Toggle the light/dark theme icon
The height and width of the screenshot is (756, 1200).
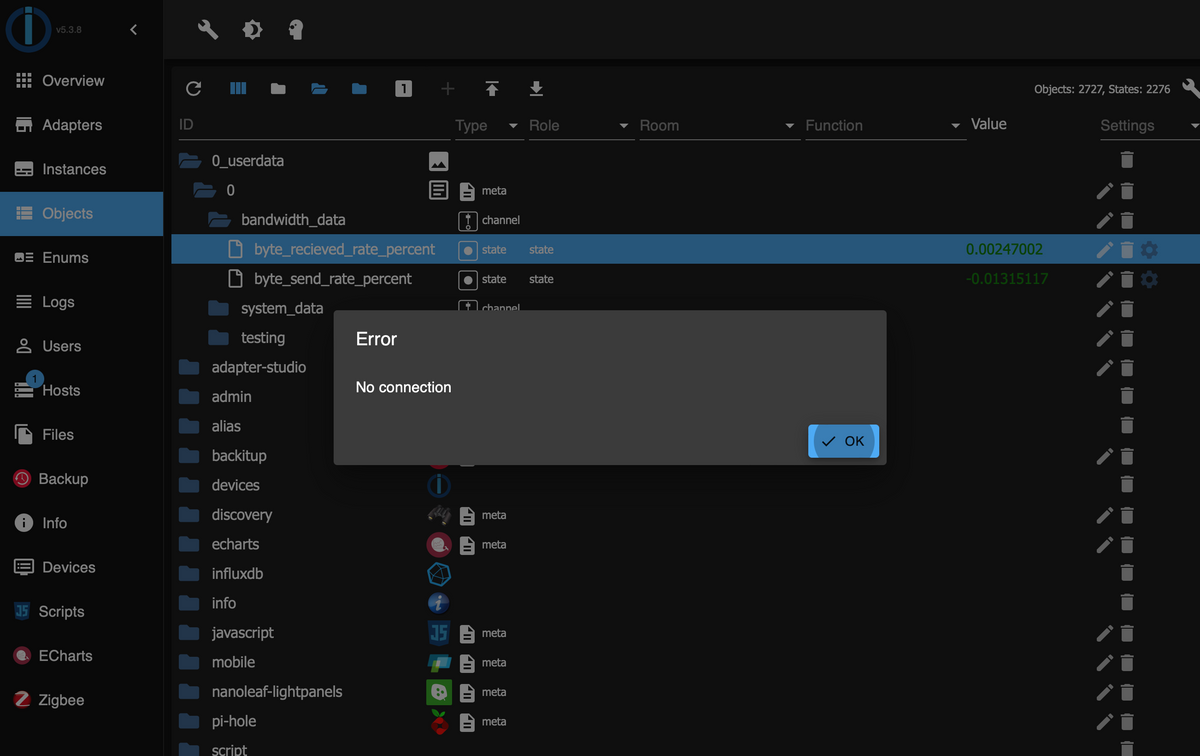pyautogui.click(x=252, y=30)
